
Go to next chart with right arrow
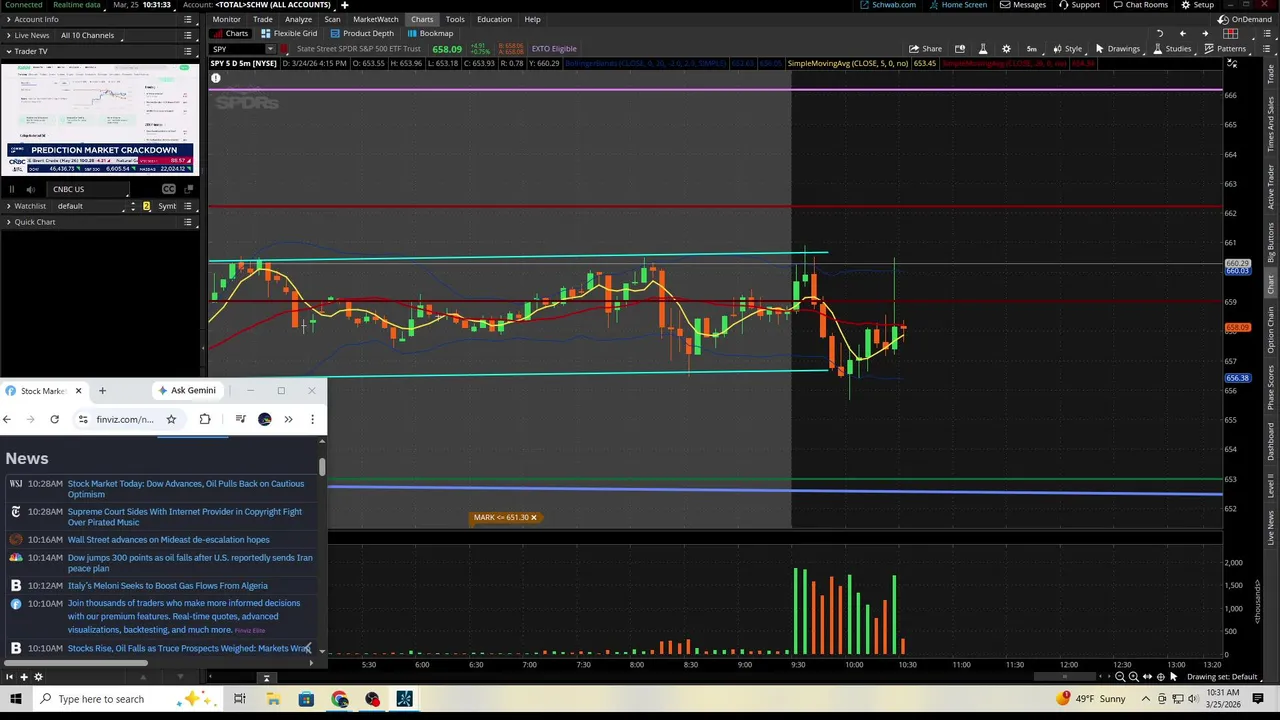(x=1205, y=33)
